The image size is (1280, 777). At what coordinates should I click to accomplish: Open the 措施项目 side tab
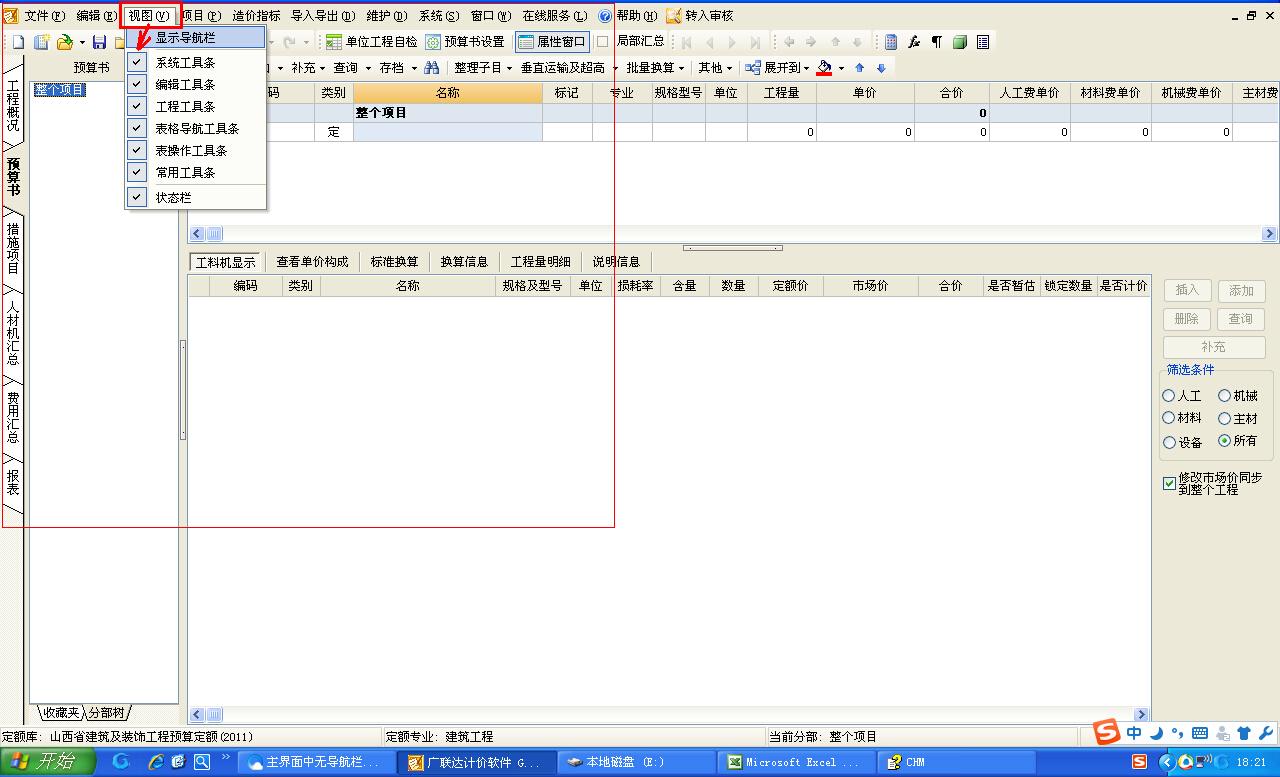click(x=13, y=248)
